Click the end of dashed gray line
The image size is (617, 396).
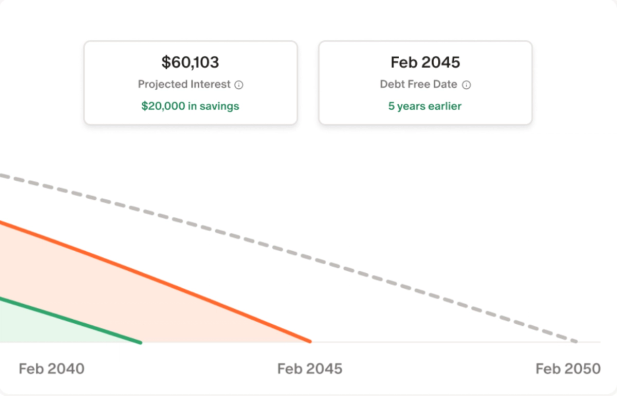[x=575, y=341]
